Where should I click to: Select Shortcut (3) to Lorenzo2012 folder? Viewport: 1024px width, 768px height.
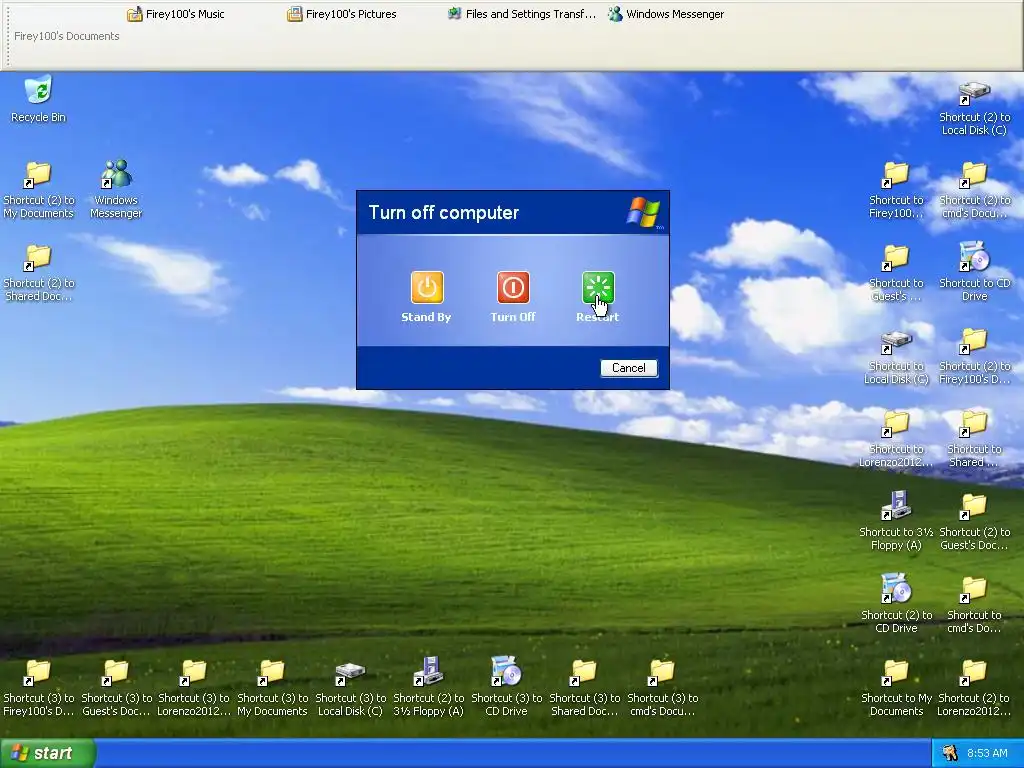(x=194, y=687)
